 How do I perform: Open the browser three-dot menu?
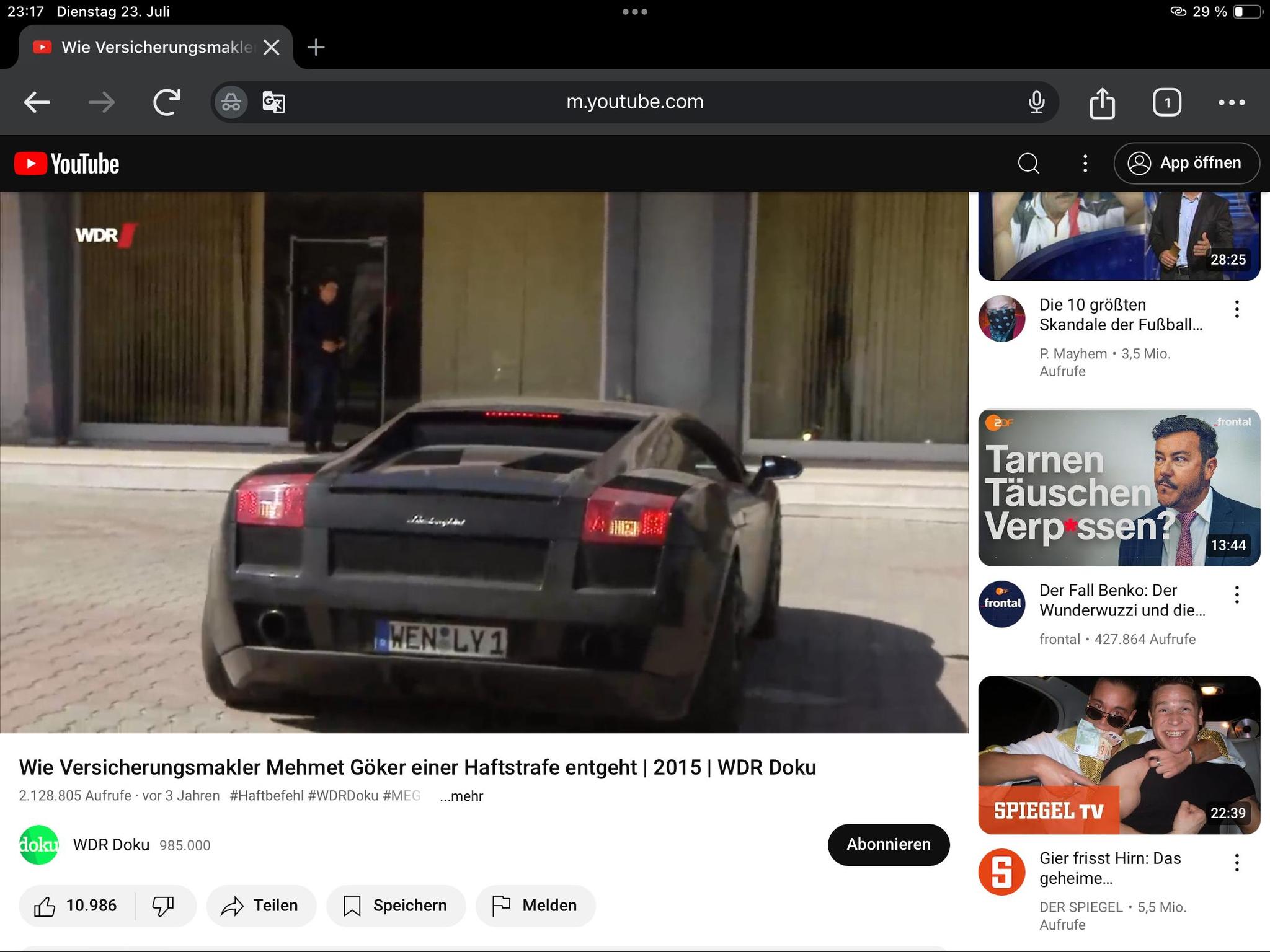tap(1231, 102)
